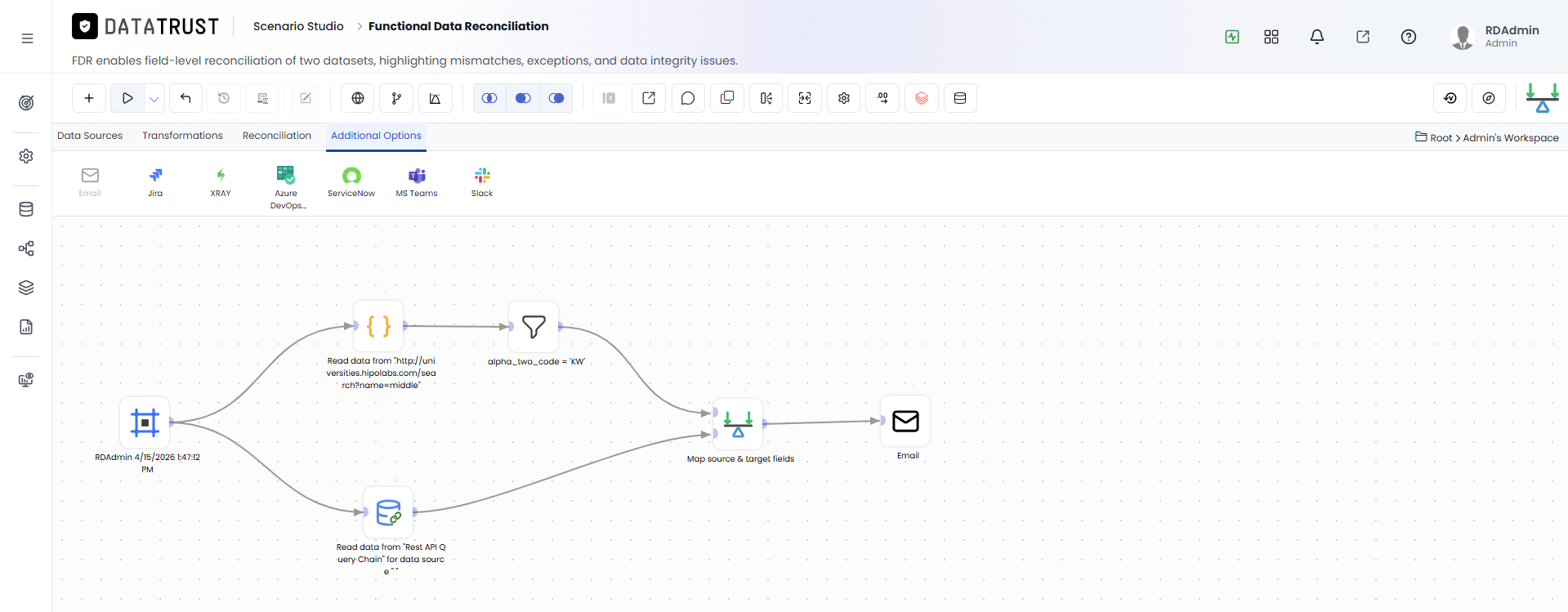Add the Jira integration option
The height and width of the screenshot is (612, 1568).
(155, 182)
